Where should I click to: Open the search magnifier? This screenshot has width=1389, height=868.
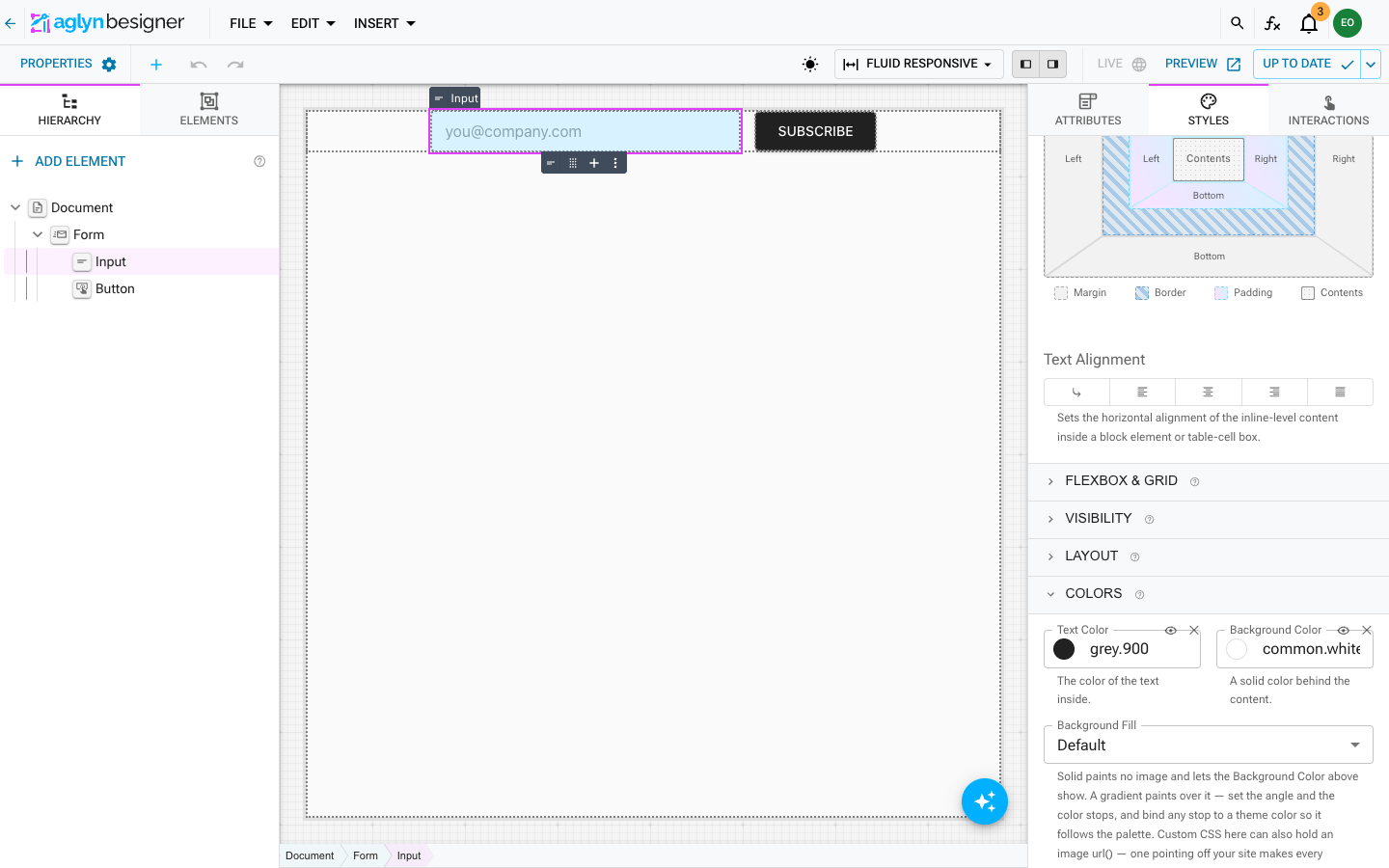(x=1238, y=23)
